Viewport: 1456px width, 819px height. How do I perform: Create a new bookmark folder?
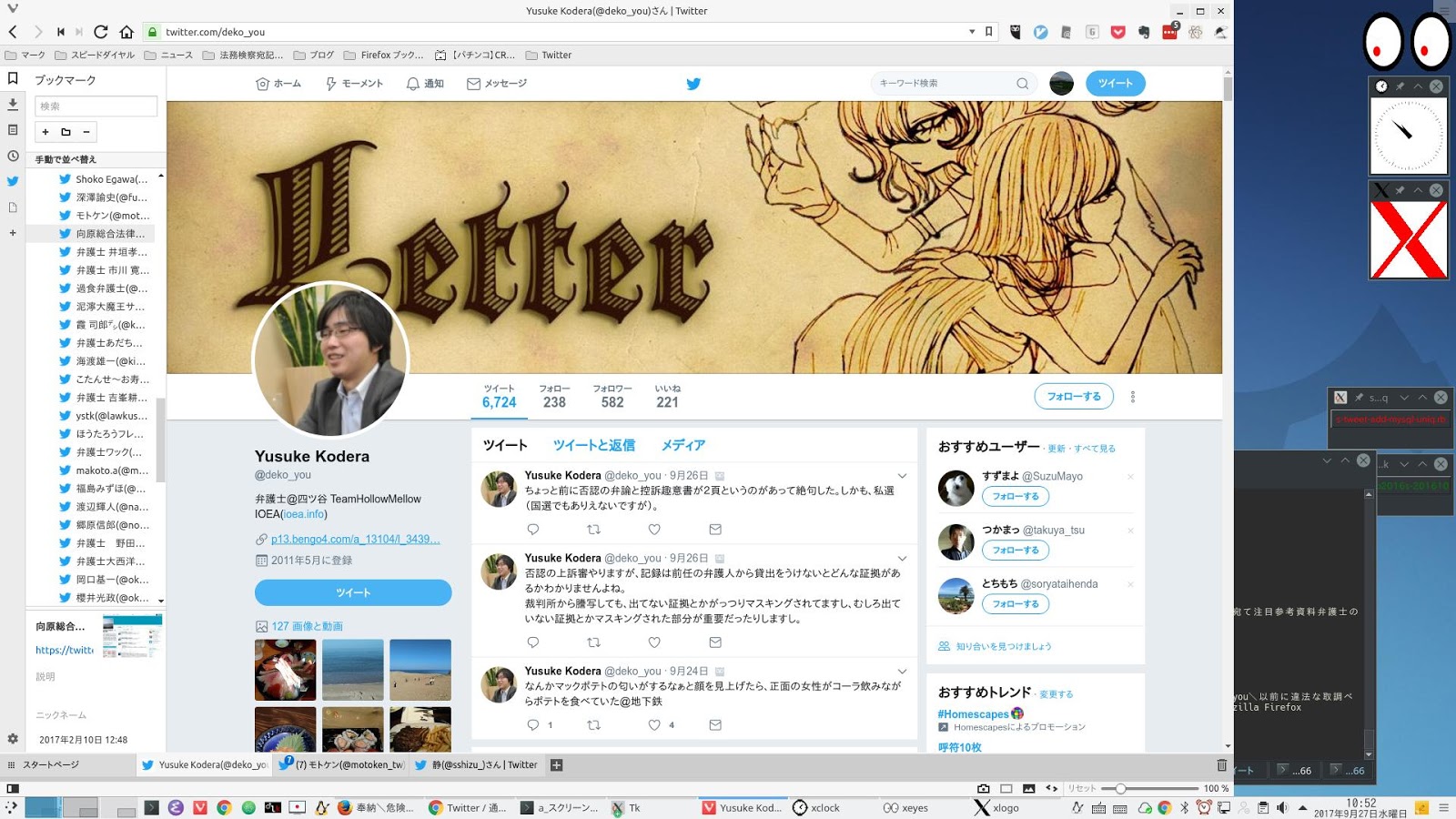pyautogui.click(x=66, y=132)
